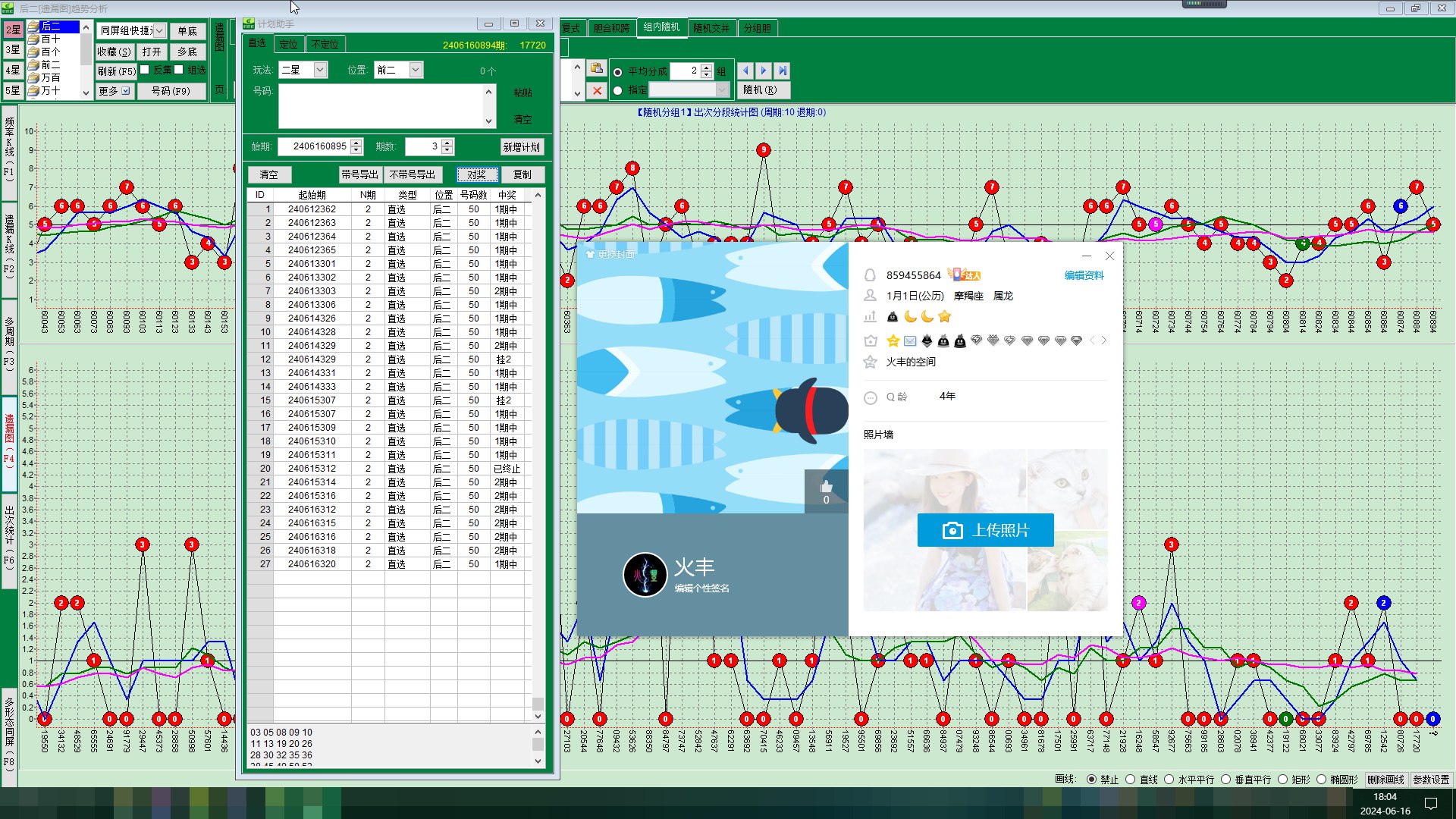
Task: Click the camera icon on 上传照片
Action: pyautogui.click(x=952, y=530)
